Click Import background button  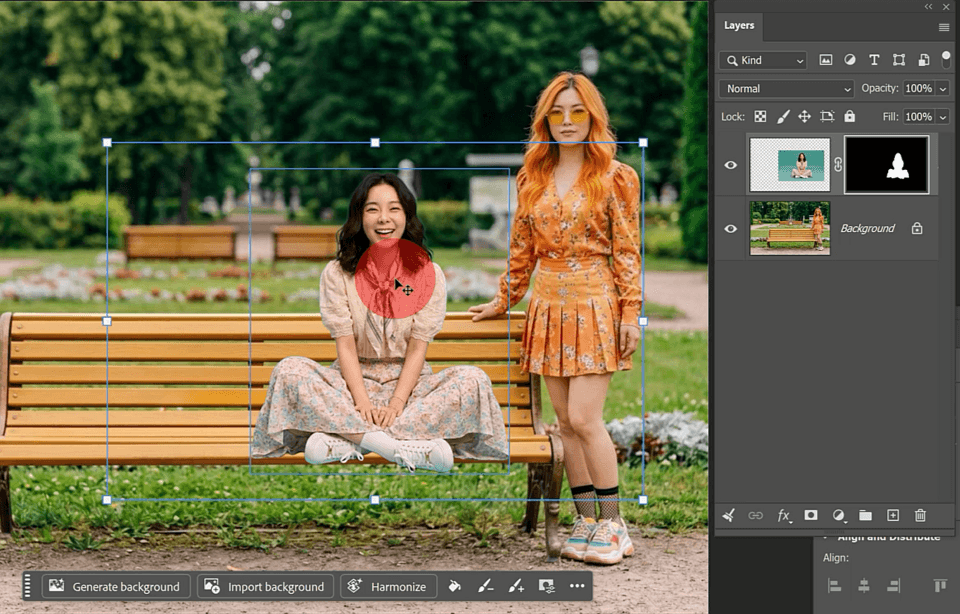point(264,586)
